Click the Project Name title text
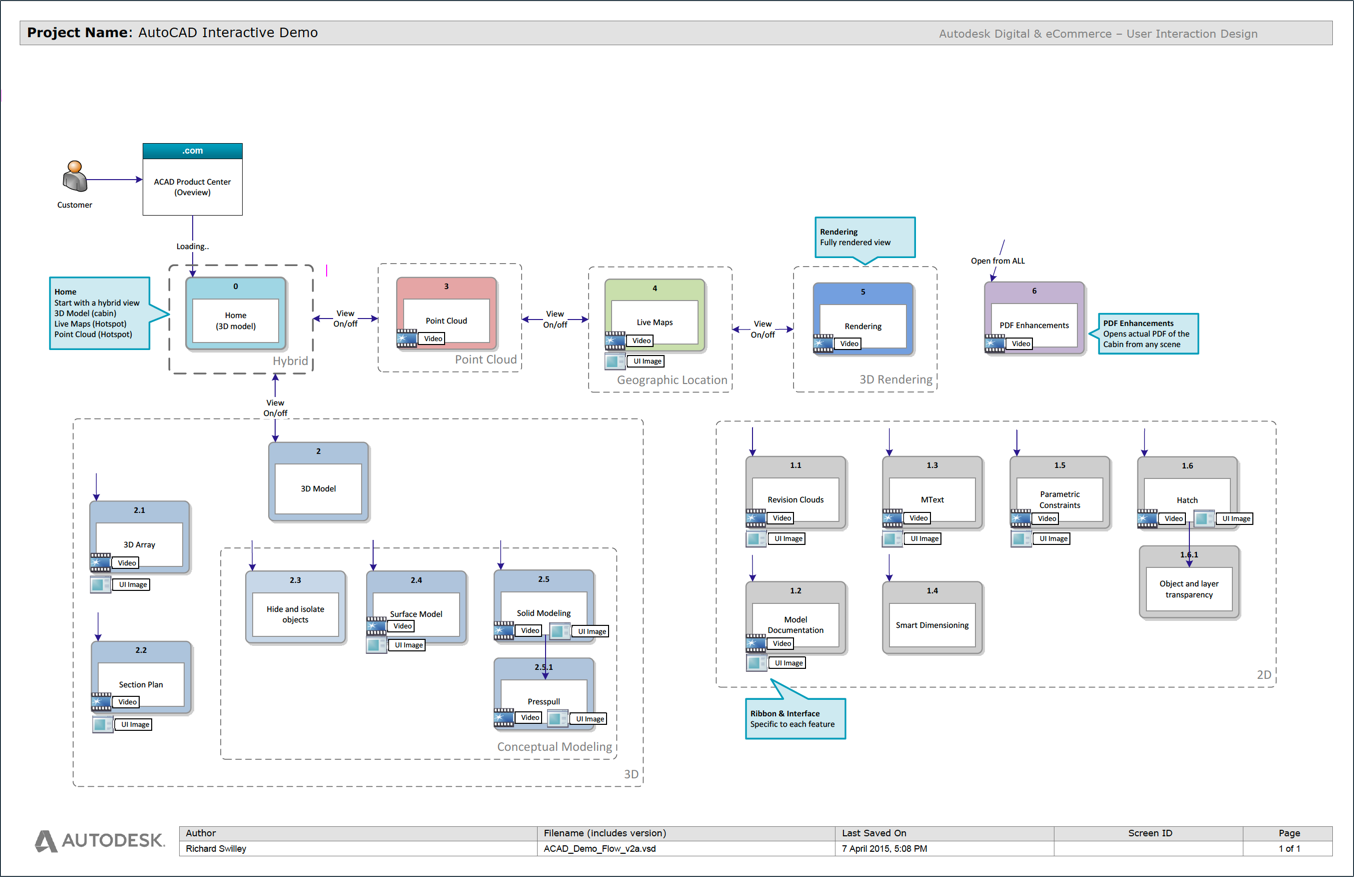The height and width of the screenshot is (877, 1354). tap(172, 33)
